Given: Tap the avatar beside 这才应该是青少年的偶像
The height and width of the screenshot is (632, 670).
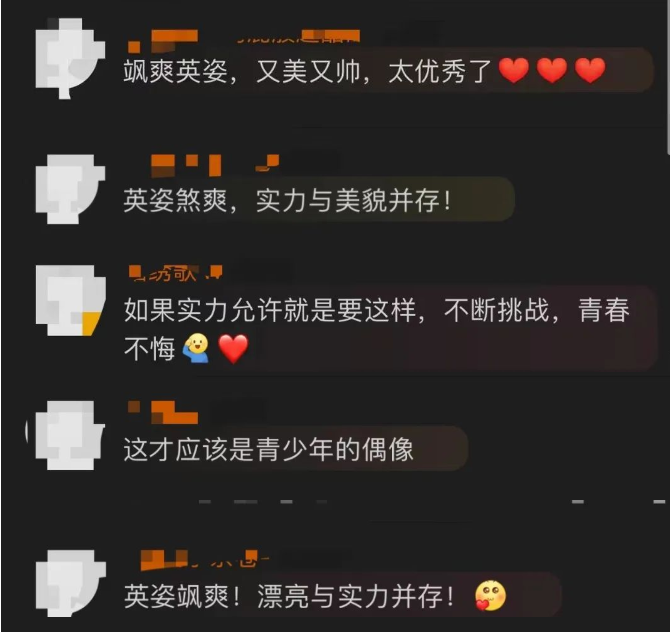Looking at the screenshot, I should (70, 435).
